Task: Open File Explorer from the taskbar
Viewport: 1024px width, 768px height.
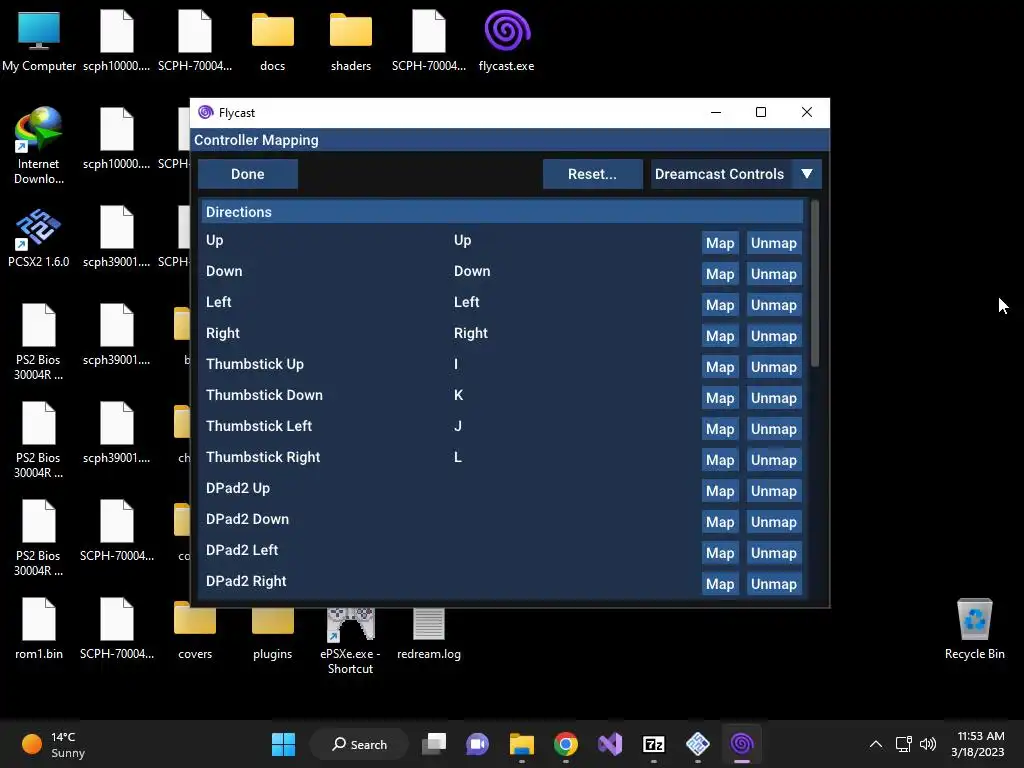Action: coord(522,744)
